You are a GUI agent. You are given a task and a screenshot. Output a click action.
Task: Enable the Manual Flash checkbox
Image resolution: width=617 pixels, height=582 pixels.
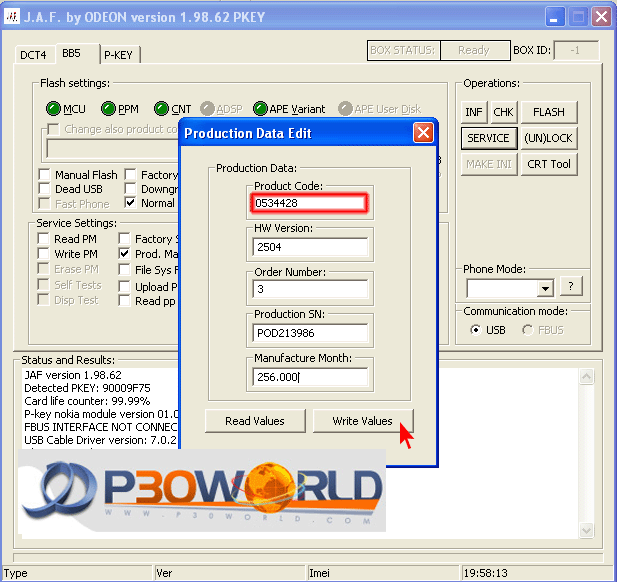click(44, 174)
